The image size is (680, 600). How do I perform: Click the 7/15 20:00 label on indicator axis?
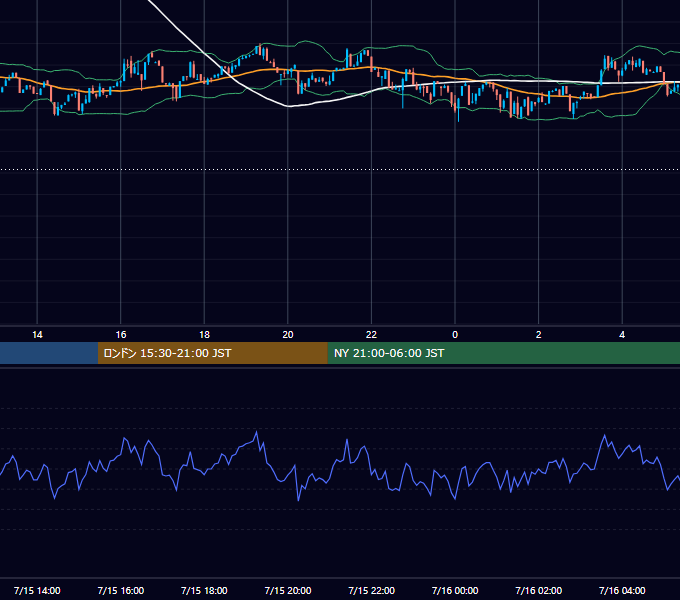(x=288, y=590)
